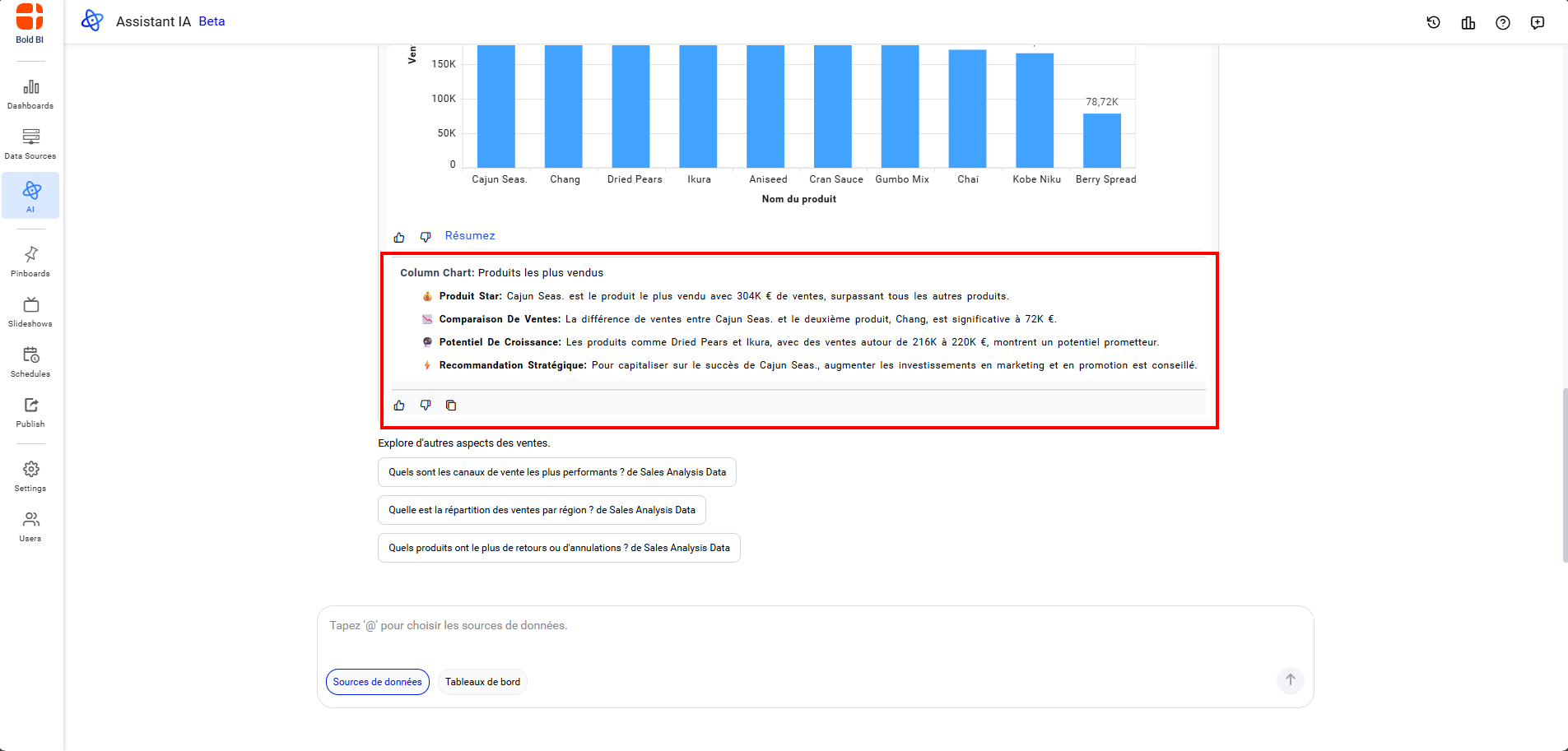Click thumbs up below the chart
The height and width of the screenshot is (751, 1568).
tap(399, 237)
